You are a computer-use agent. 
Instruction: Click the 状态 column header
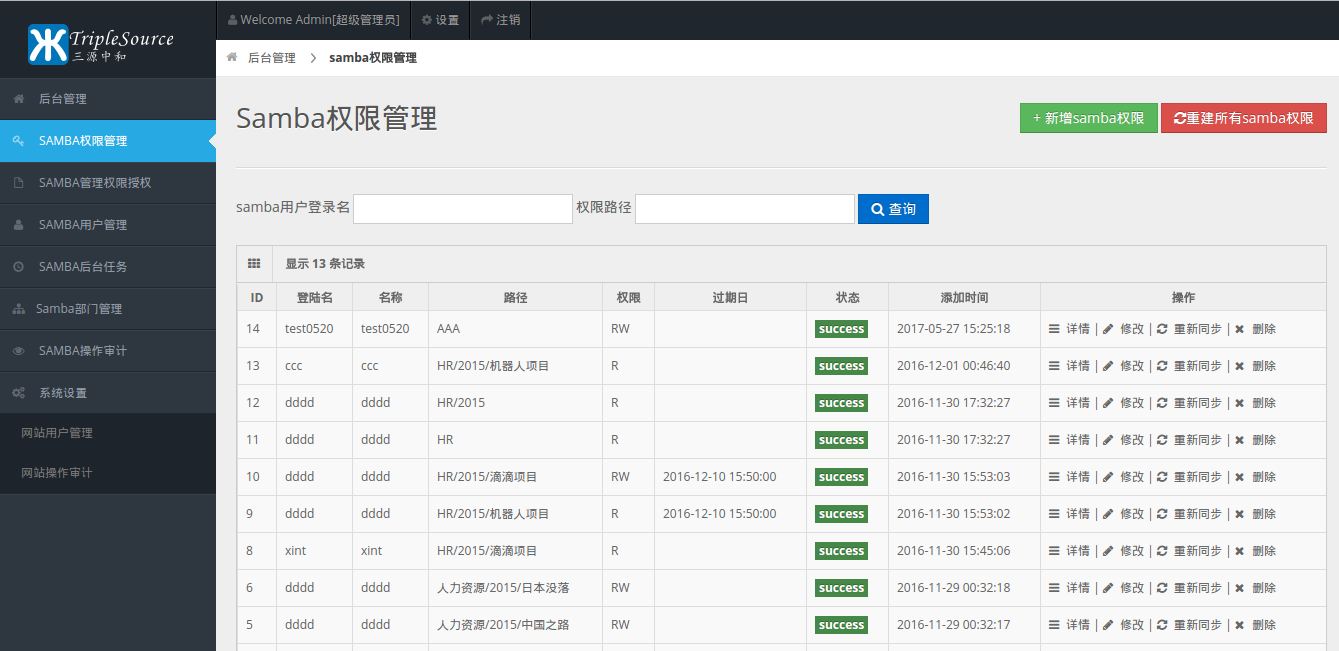point(847,297)
